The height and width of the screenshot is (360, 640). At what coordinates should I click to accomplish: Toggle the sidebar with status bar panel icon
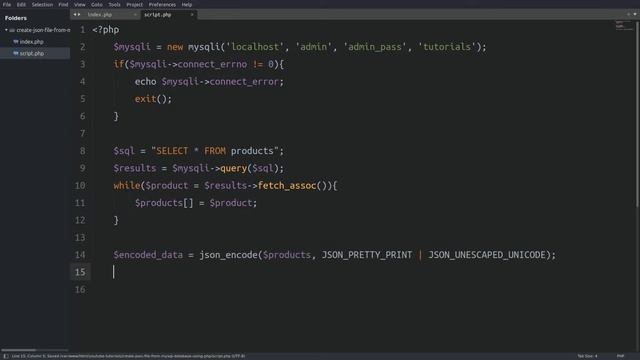point(6,356)
